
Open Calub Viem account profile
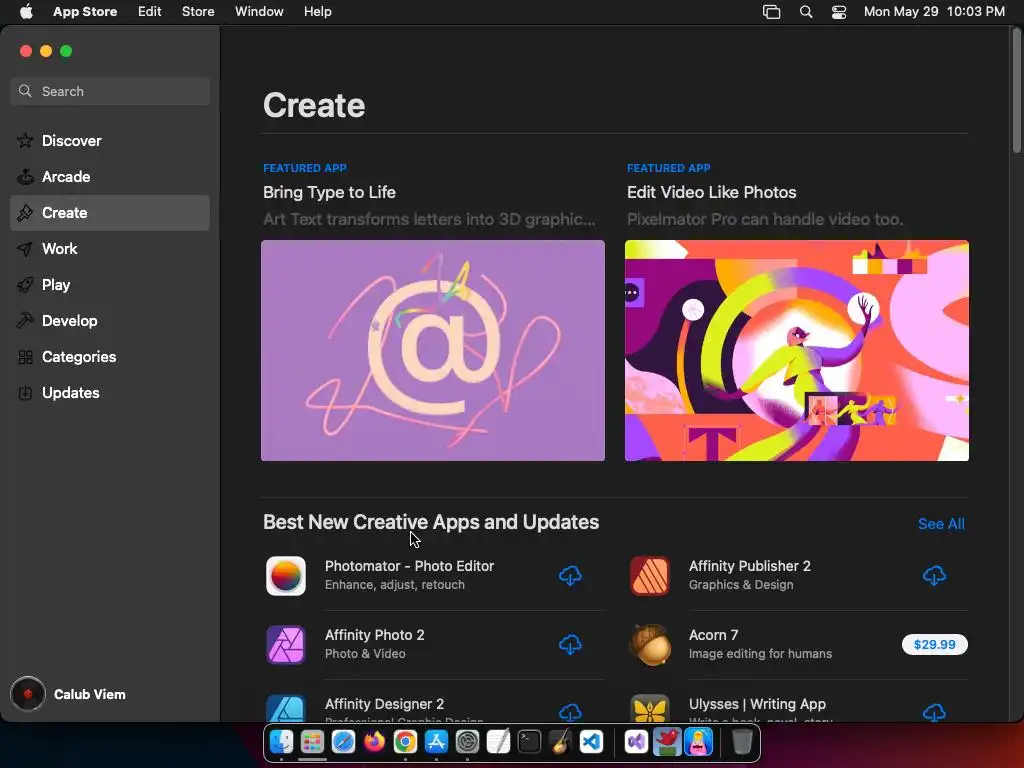[68, 694]
